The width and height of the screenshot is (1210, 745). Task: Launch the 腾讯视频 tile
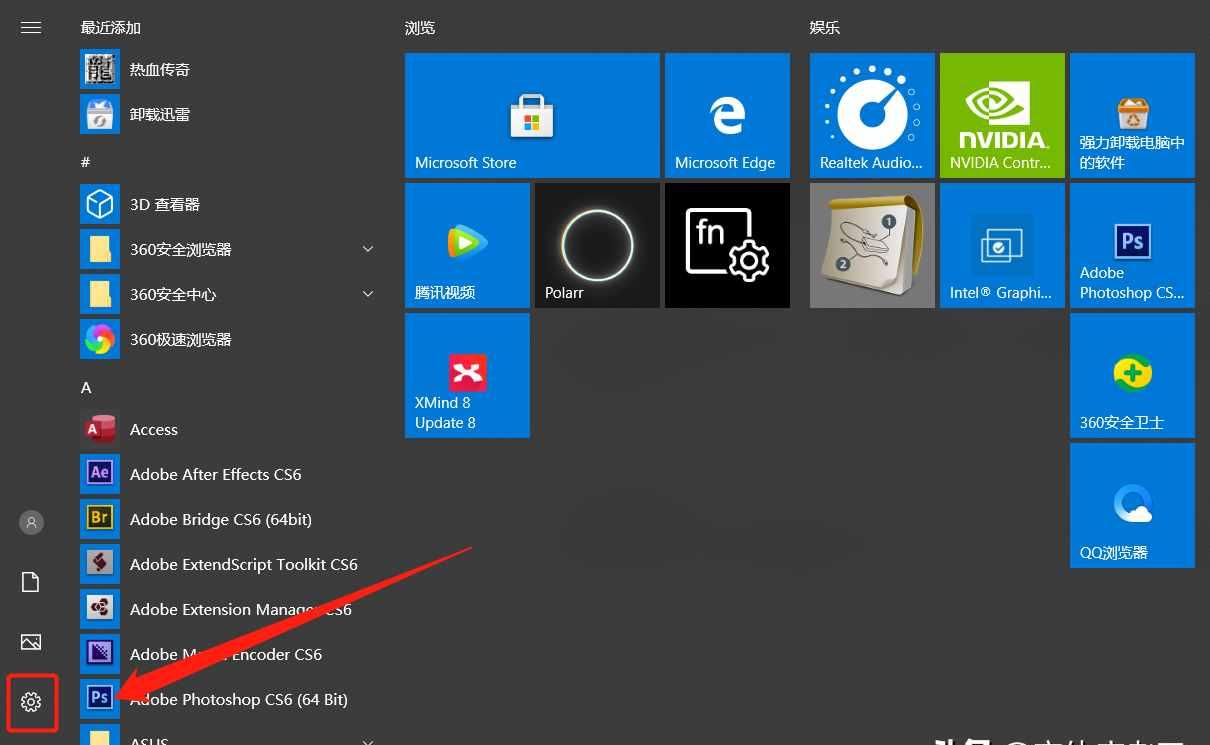467,245
